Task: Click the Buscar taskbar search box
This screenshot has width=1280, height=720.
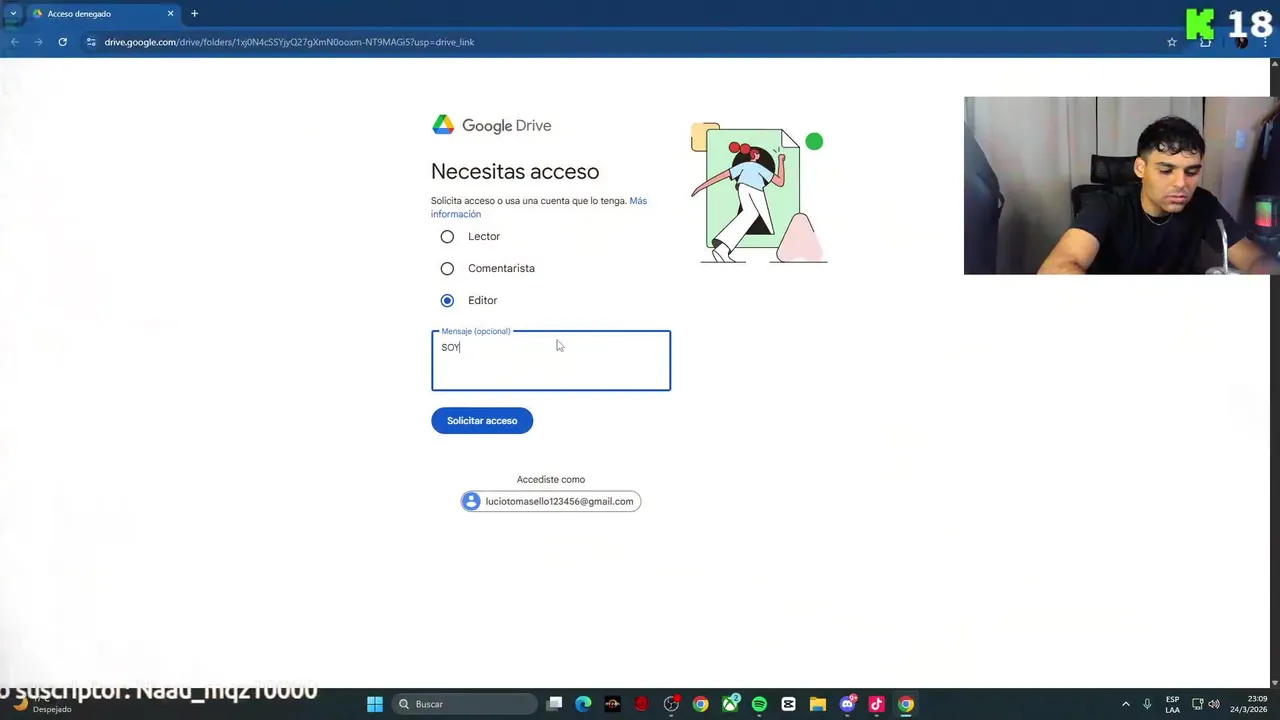Action: click(464, 704)
